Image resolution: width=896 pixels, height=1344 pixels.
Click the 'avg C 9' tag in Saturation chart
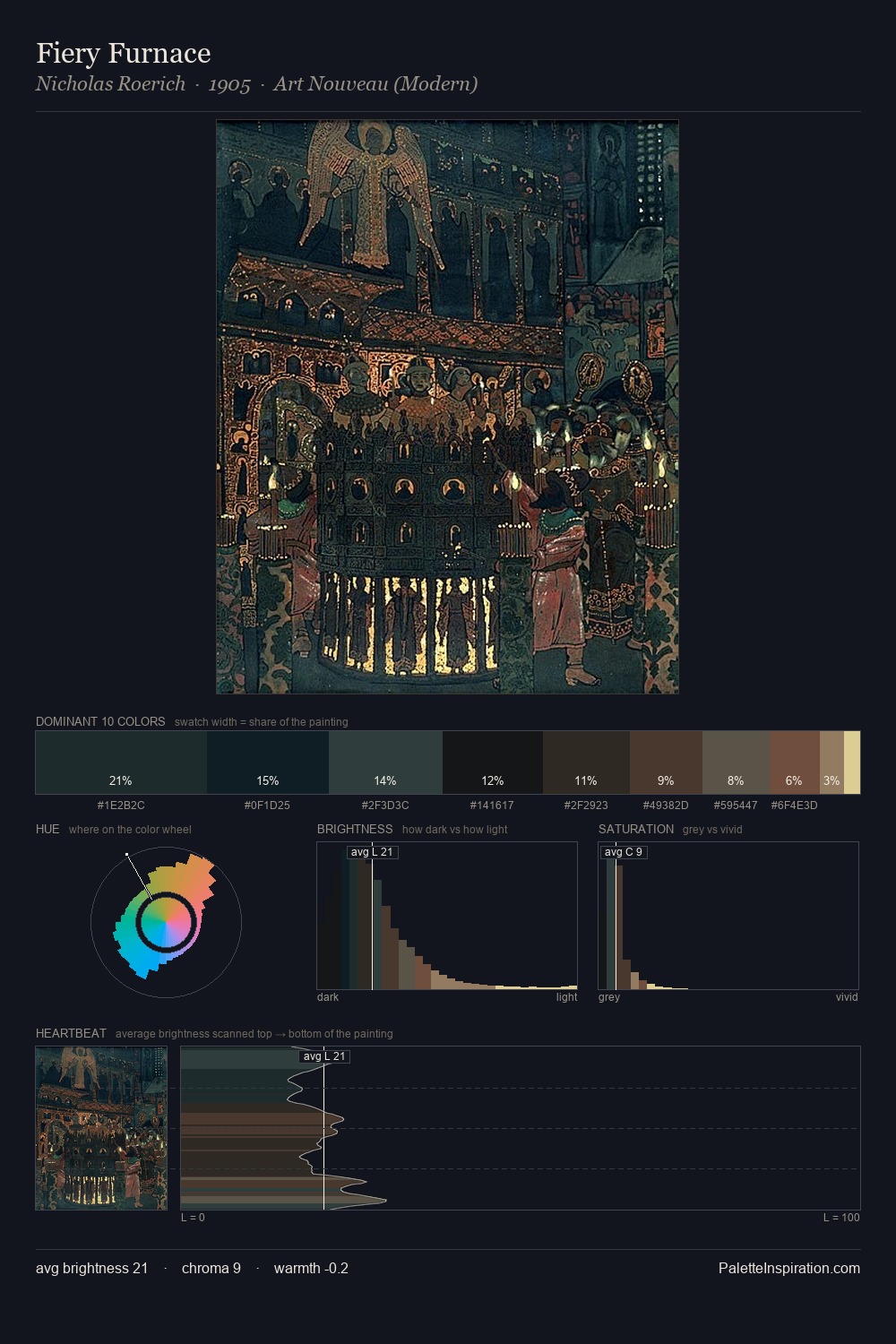[x=624, y=852]
